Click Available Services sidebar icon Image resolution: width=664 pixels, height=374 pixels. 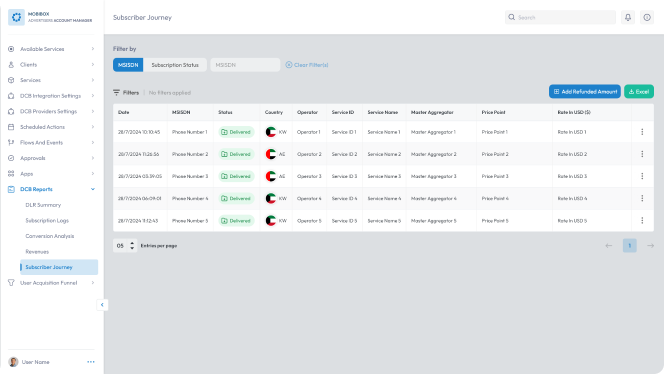click(11, 49)
